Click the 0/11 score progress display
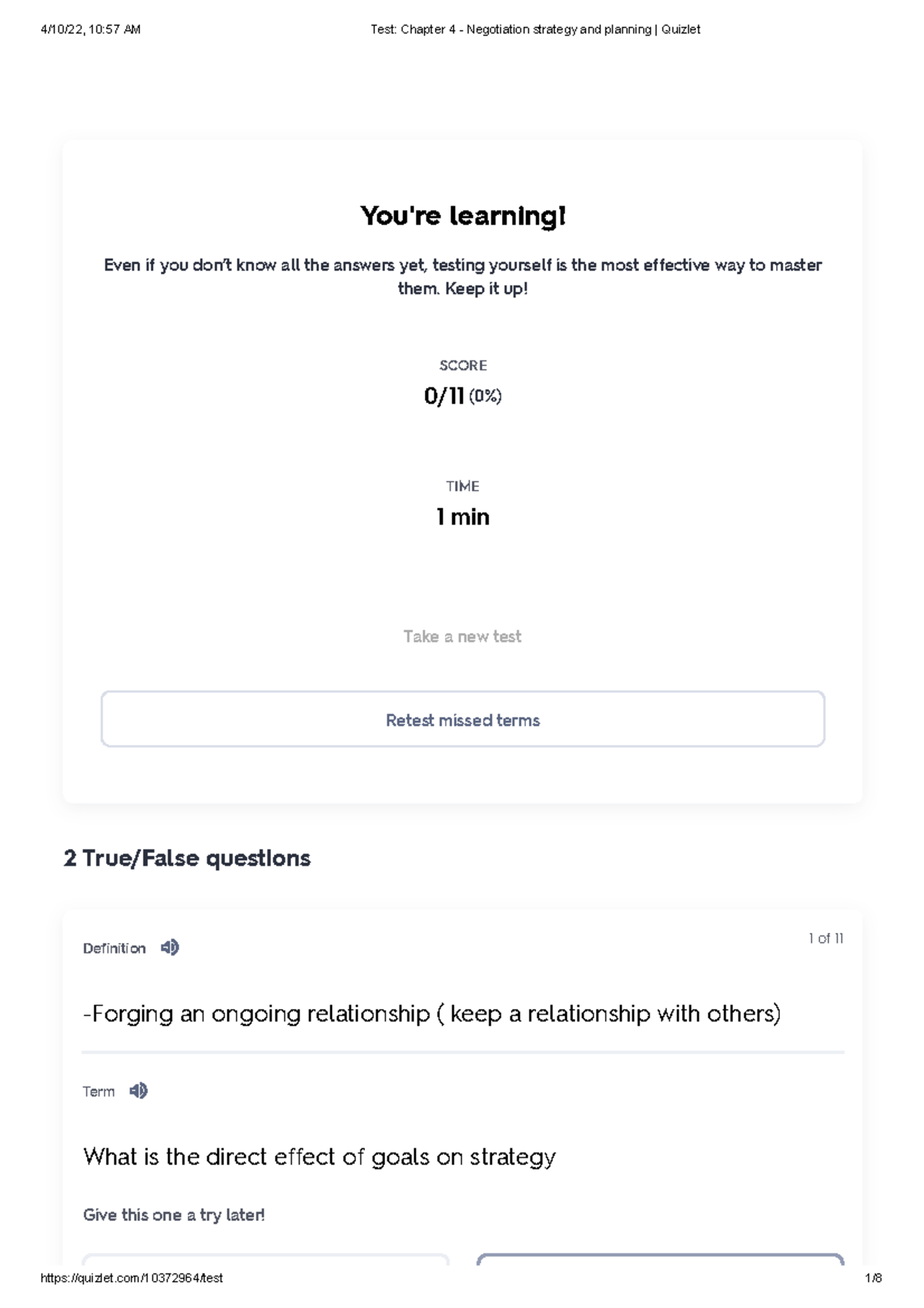 point(462,397)
